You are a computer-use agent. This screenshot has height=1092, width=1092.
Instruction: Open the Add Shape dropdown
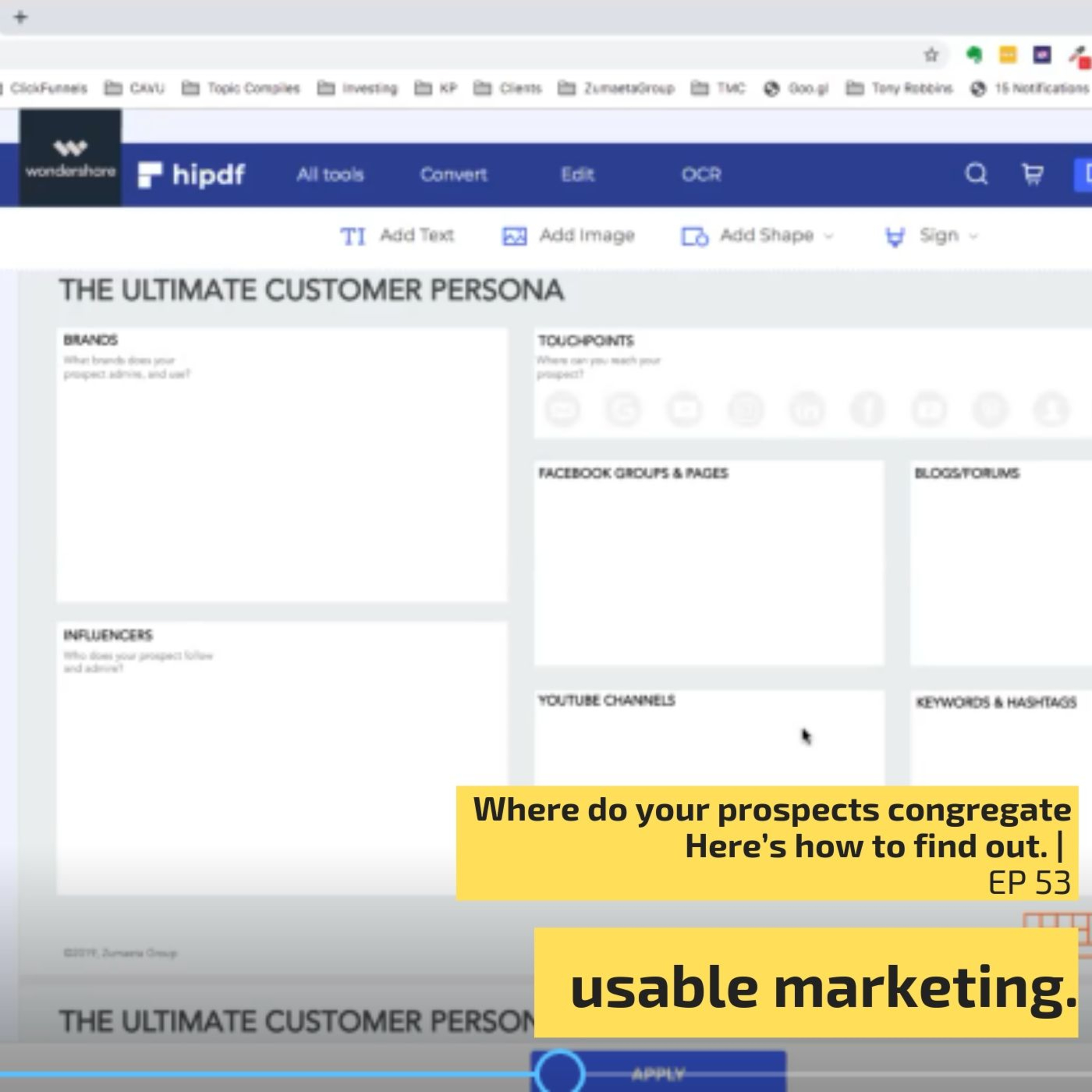click(757, 236)
